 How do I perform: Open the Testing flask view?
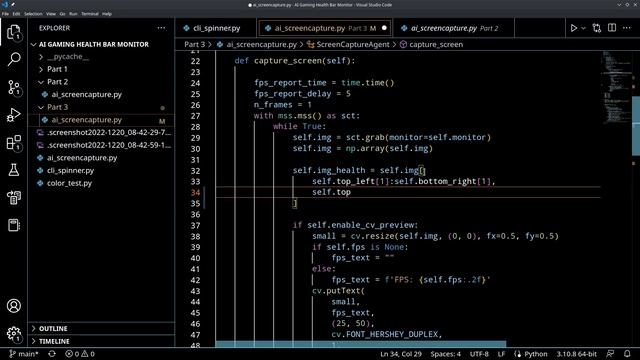(x=13, y=170)
